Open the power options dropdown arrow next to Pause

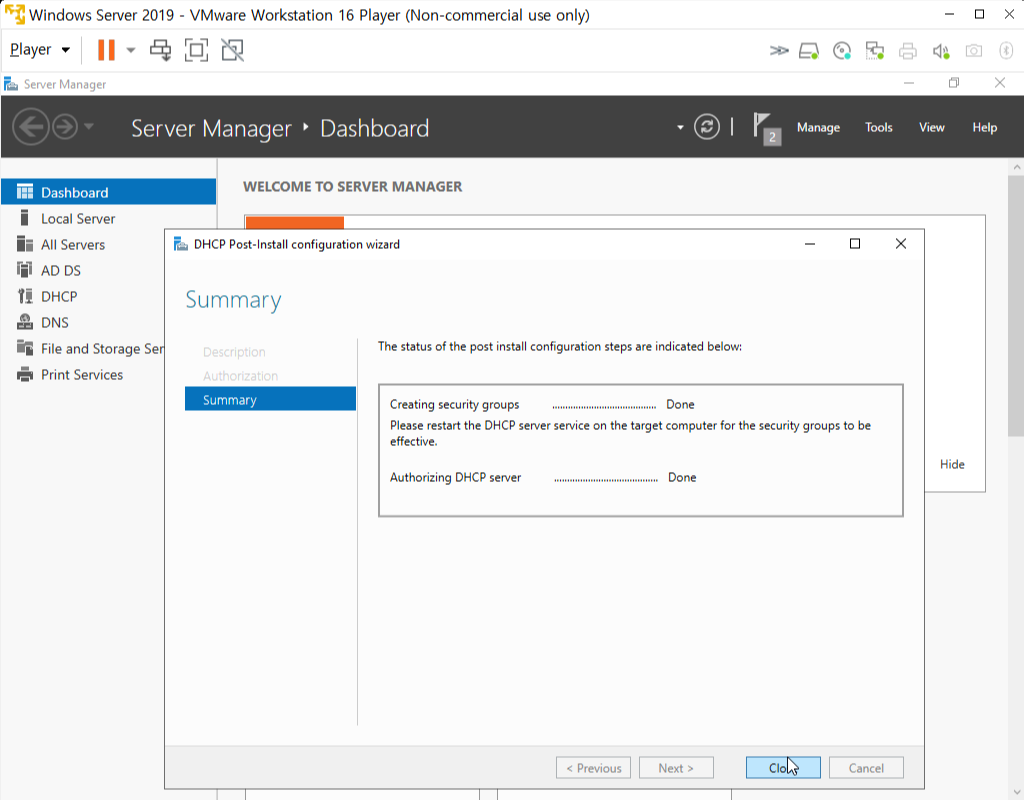coord(131,50)
